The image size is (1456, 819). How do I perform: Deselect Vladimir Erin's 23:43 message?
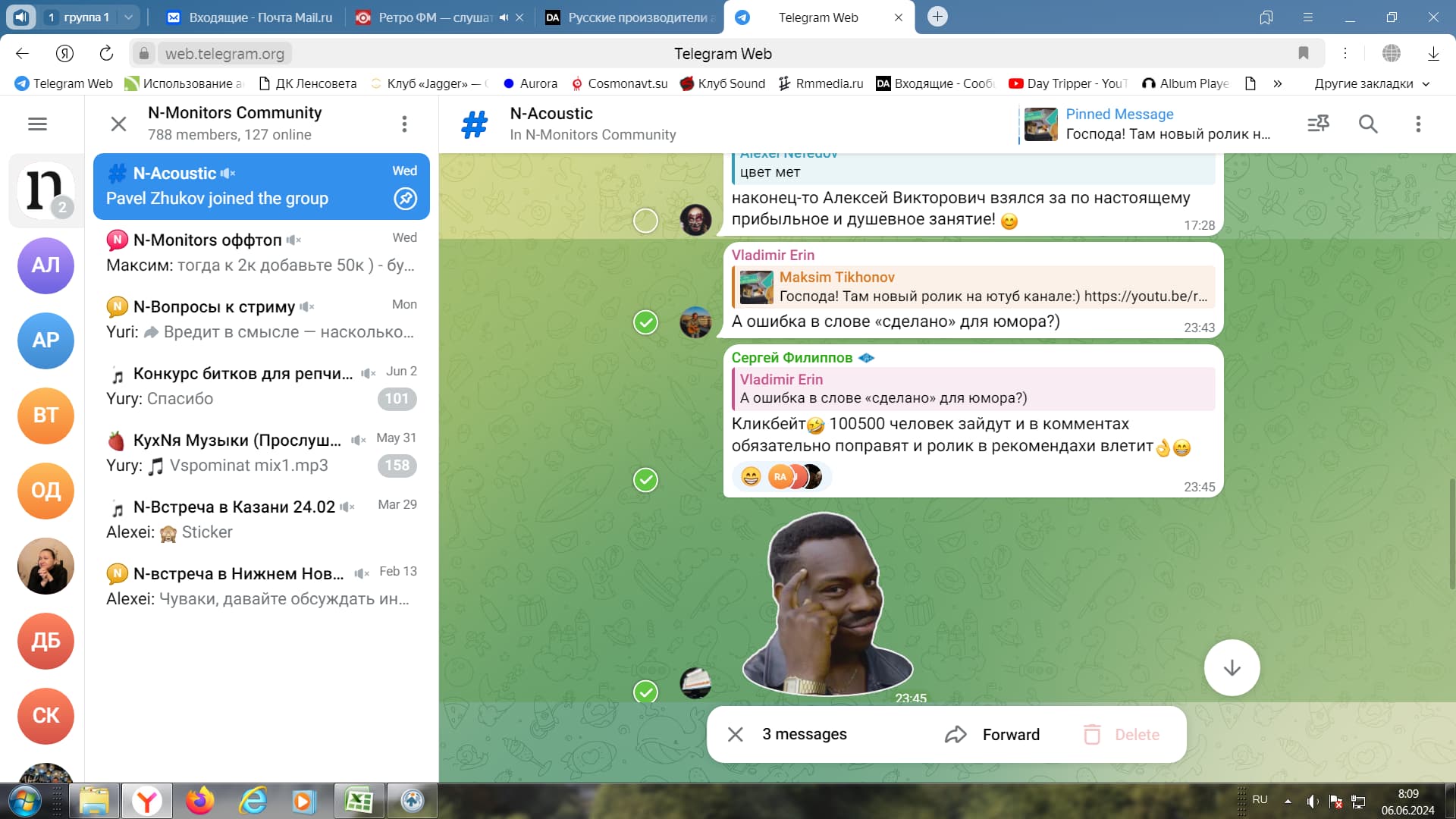click(645, 322)
